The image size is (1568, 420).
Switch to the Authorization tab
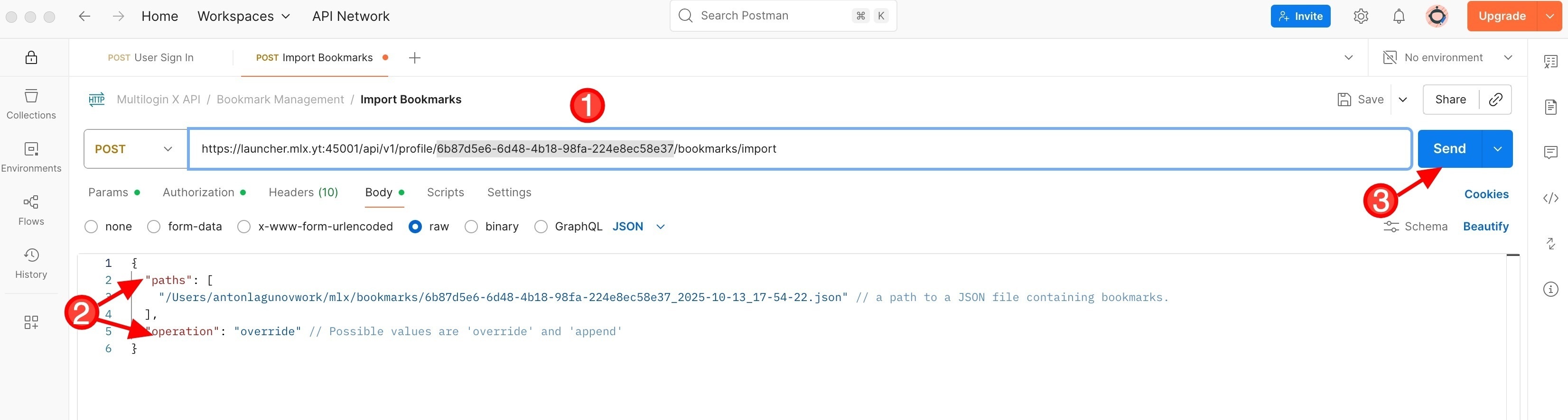coord(204,192)
